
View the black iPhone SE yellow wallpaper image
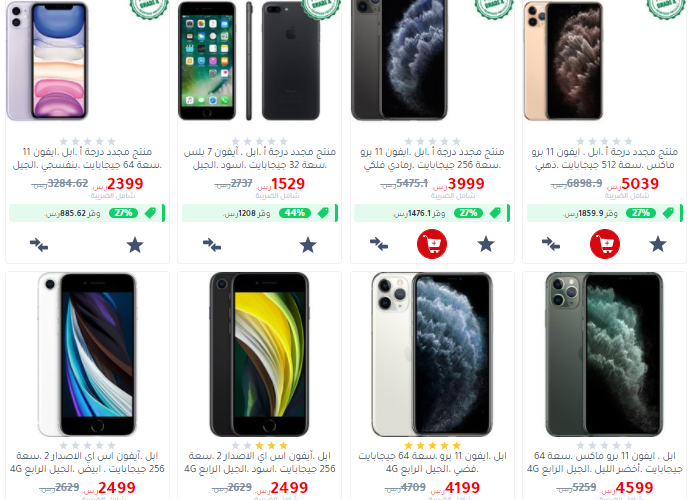(x=259, y=354)
